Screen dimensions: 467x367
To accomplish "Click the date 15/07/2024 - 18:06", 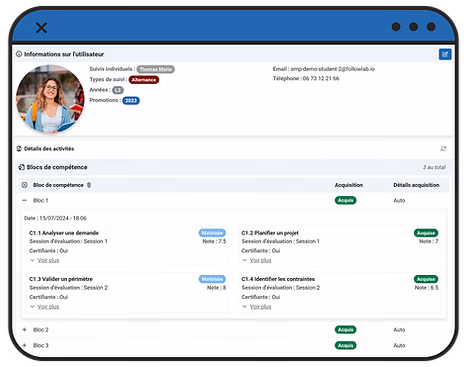I will [x=63, y=218].
